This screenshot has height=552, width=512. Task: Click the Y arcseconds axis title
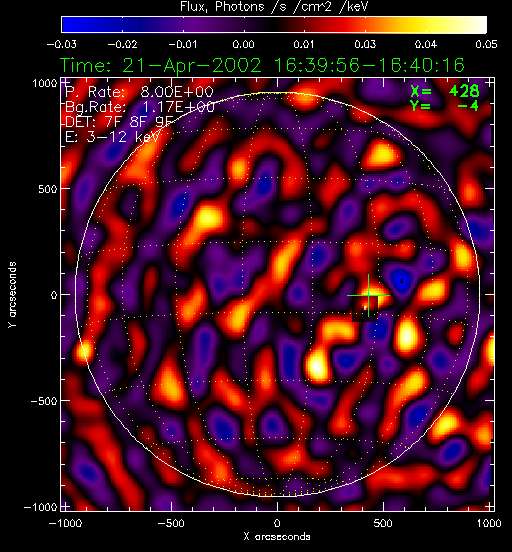12,295
